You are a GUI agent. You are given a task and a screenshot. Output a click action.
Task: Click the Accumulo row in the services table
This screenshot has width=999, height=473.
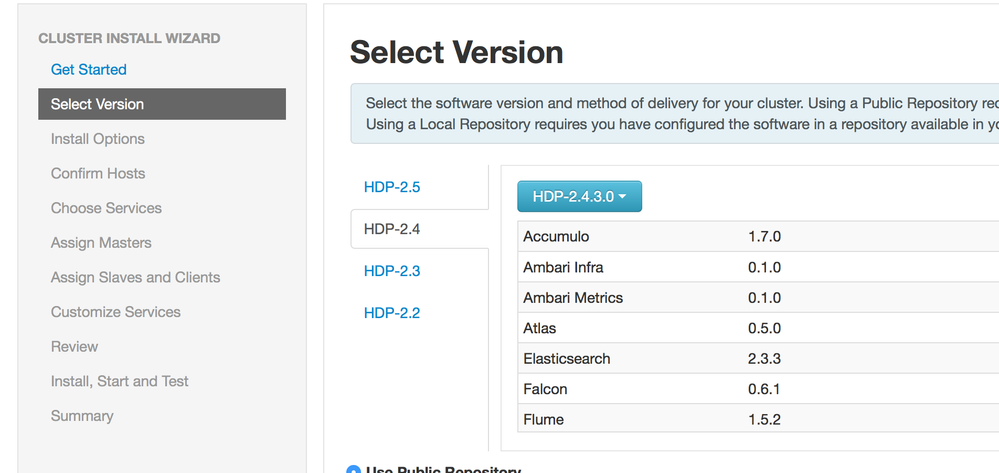tap(554, 237)
